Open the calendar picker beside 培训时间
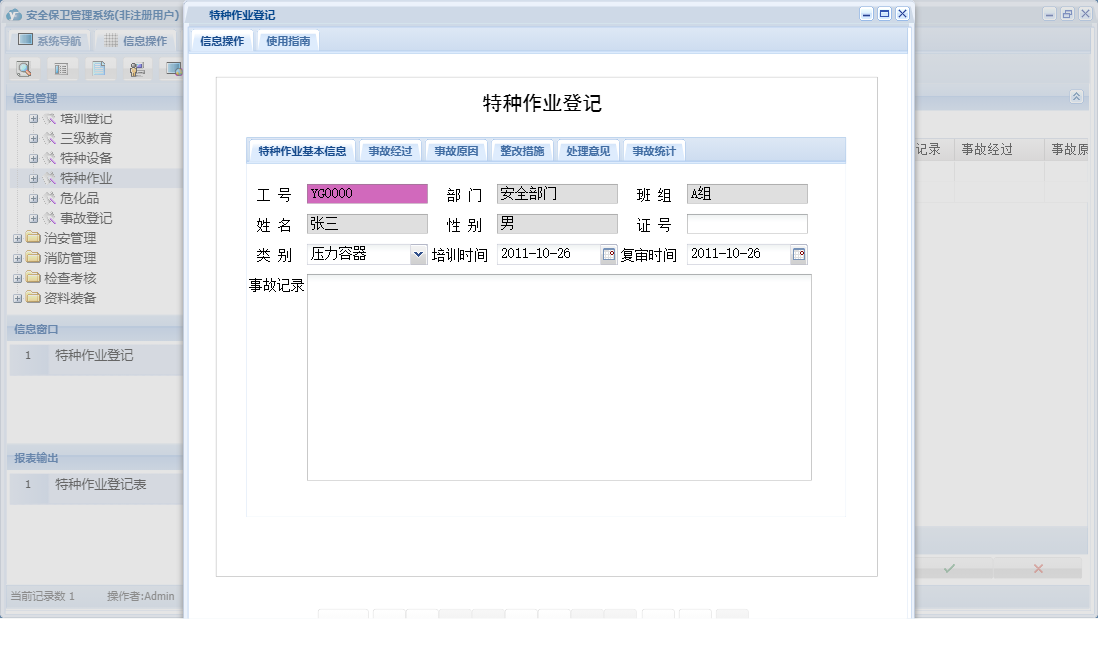The width and height of the screenshot is (1098, 655). pyautogui.click(x=608, y=254)
